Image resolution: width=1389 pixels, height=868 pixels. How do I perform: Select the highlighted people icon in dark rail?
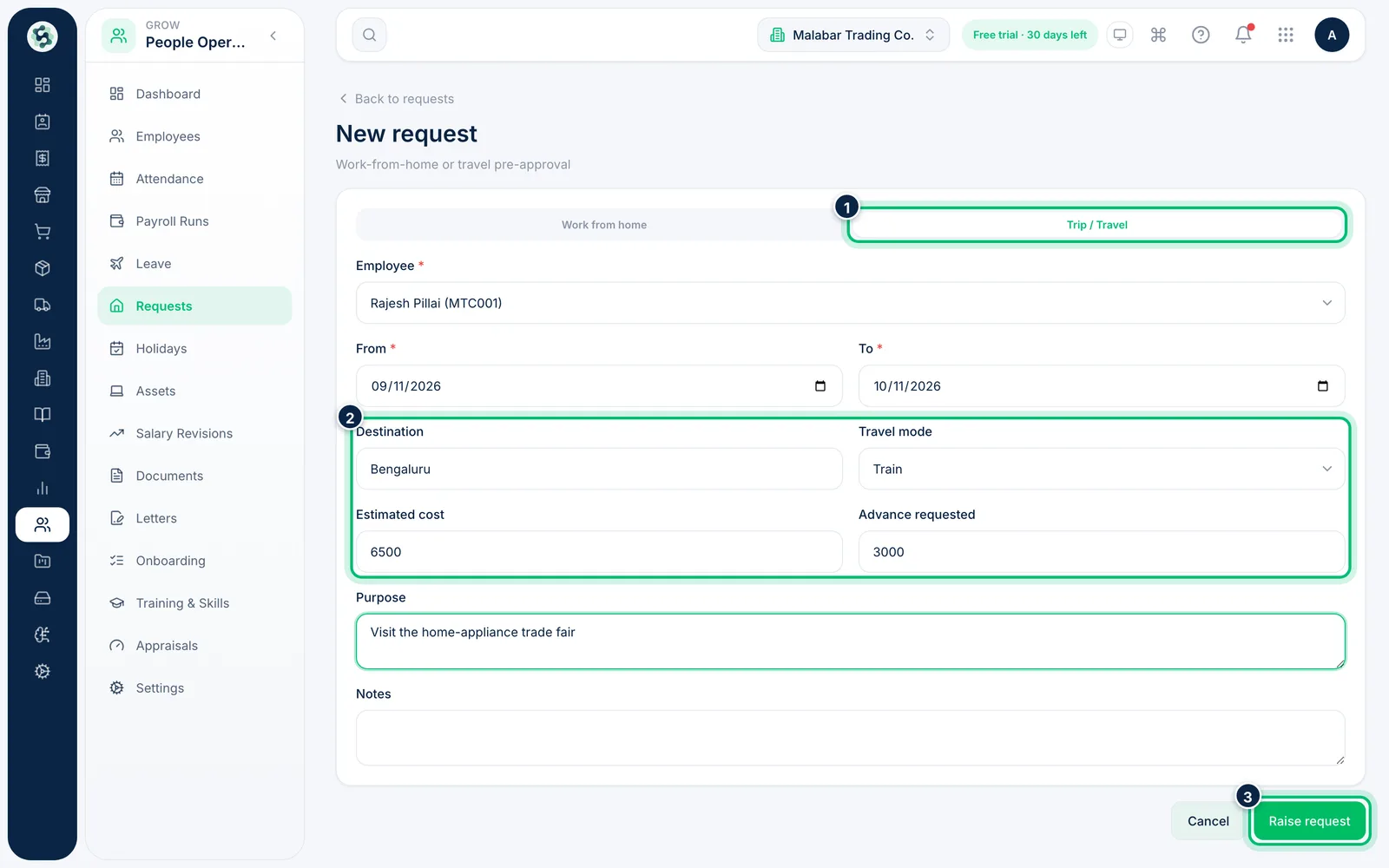(x=42, y=525)
